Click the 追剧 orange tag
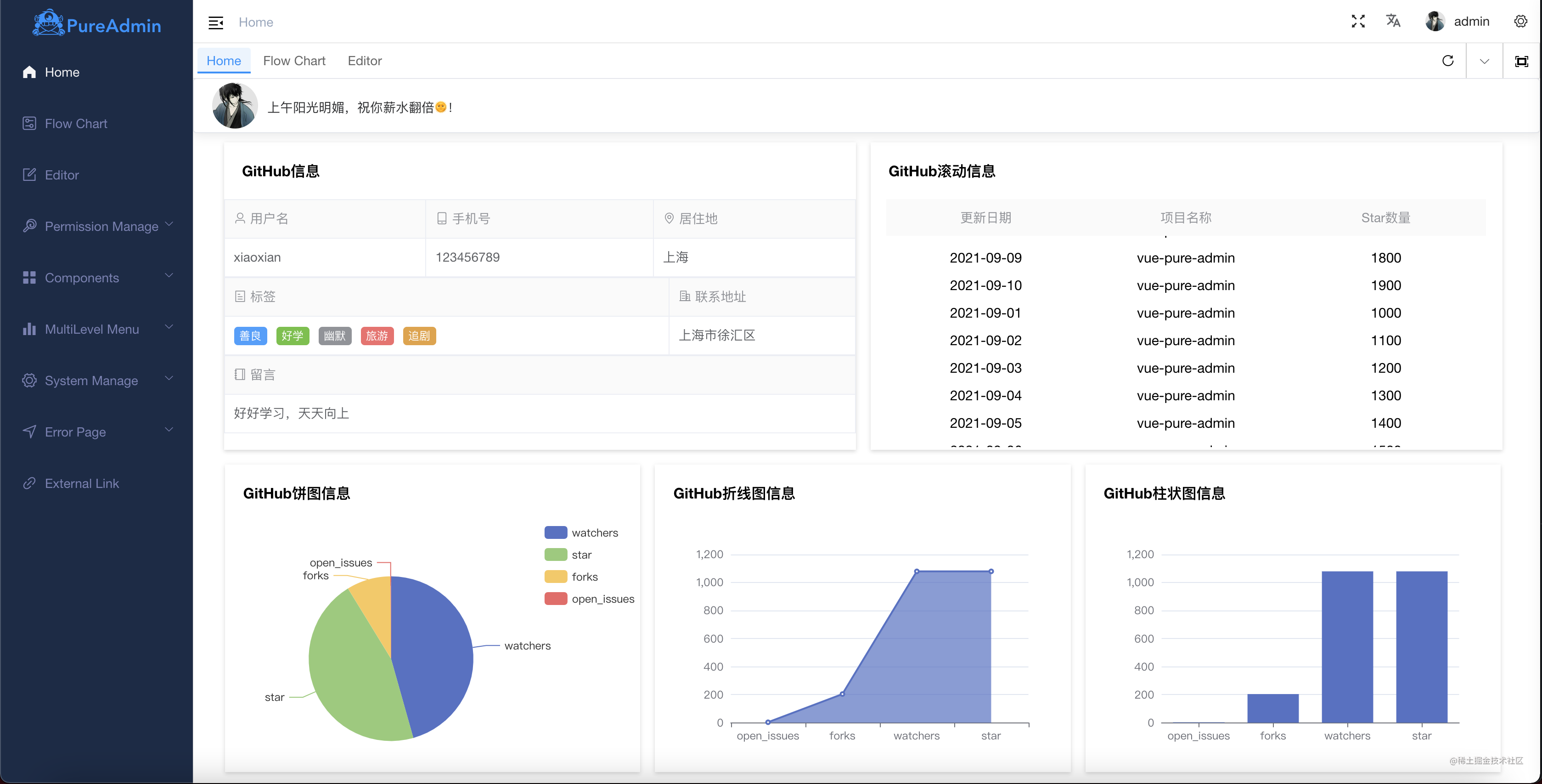The image size is (1542, 784). (x=420, y=336)
